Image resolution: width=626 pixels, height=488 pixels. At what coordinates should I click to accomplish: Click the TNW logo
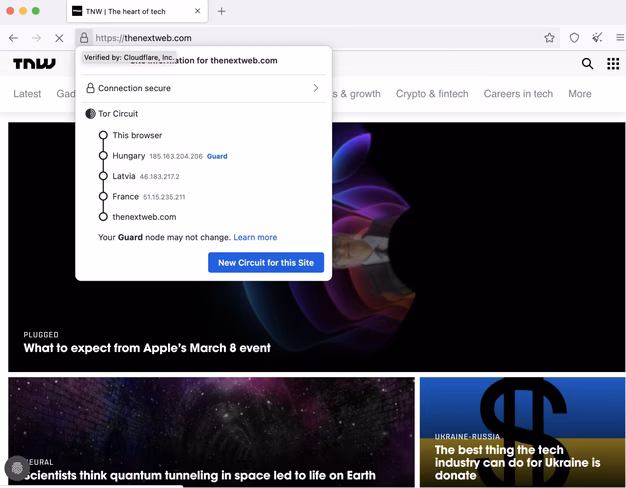[x=34, y=63]
